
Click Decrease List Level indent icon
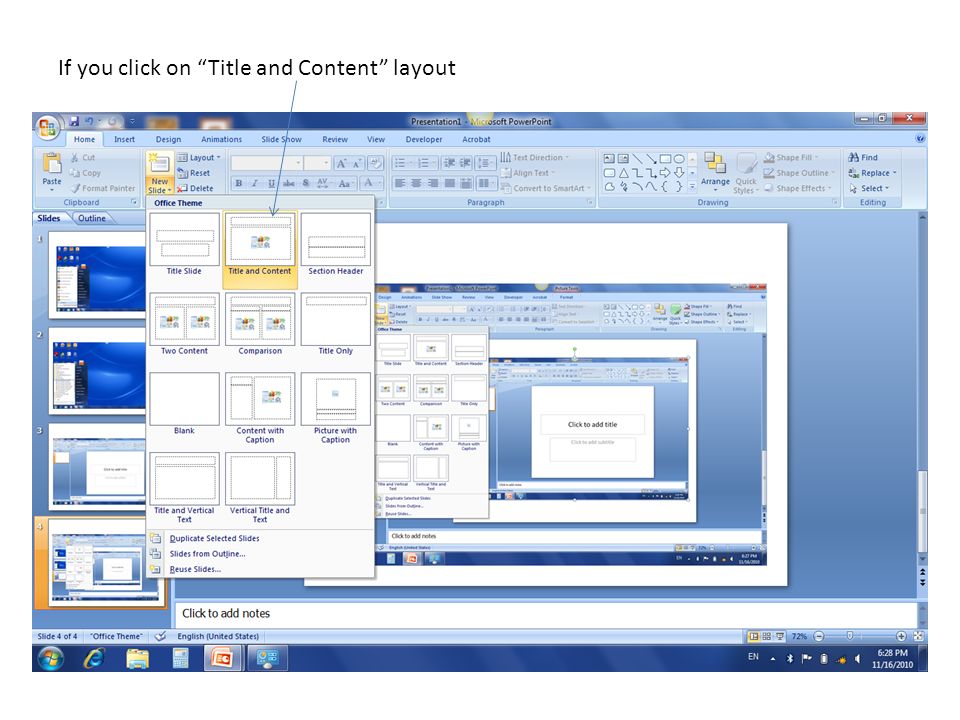click(x=449, y=163)
